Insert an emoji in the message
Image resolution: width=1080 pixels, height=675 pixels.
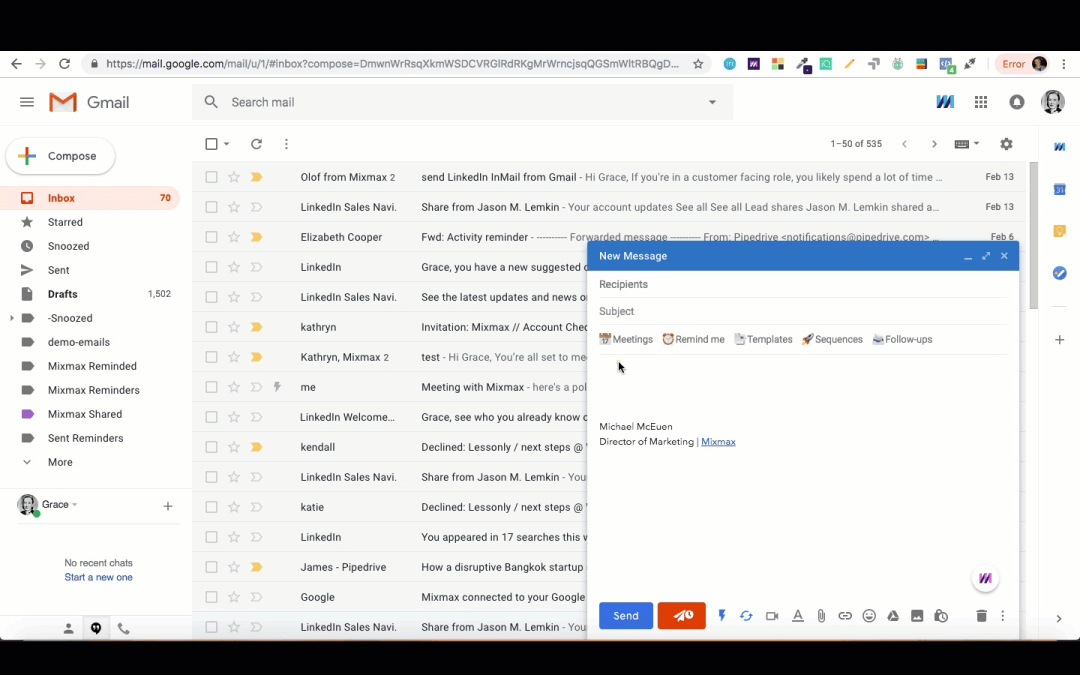(869, 616)
